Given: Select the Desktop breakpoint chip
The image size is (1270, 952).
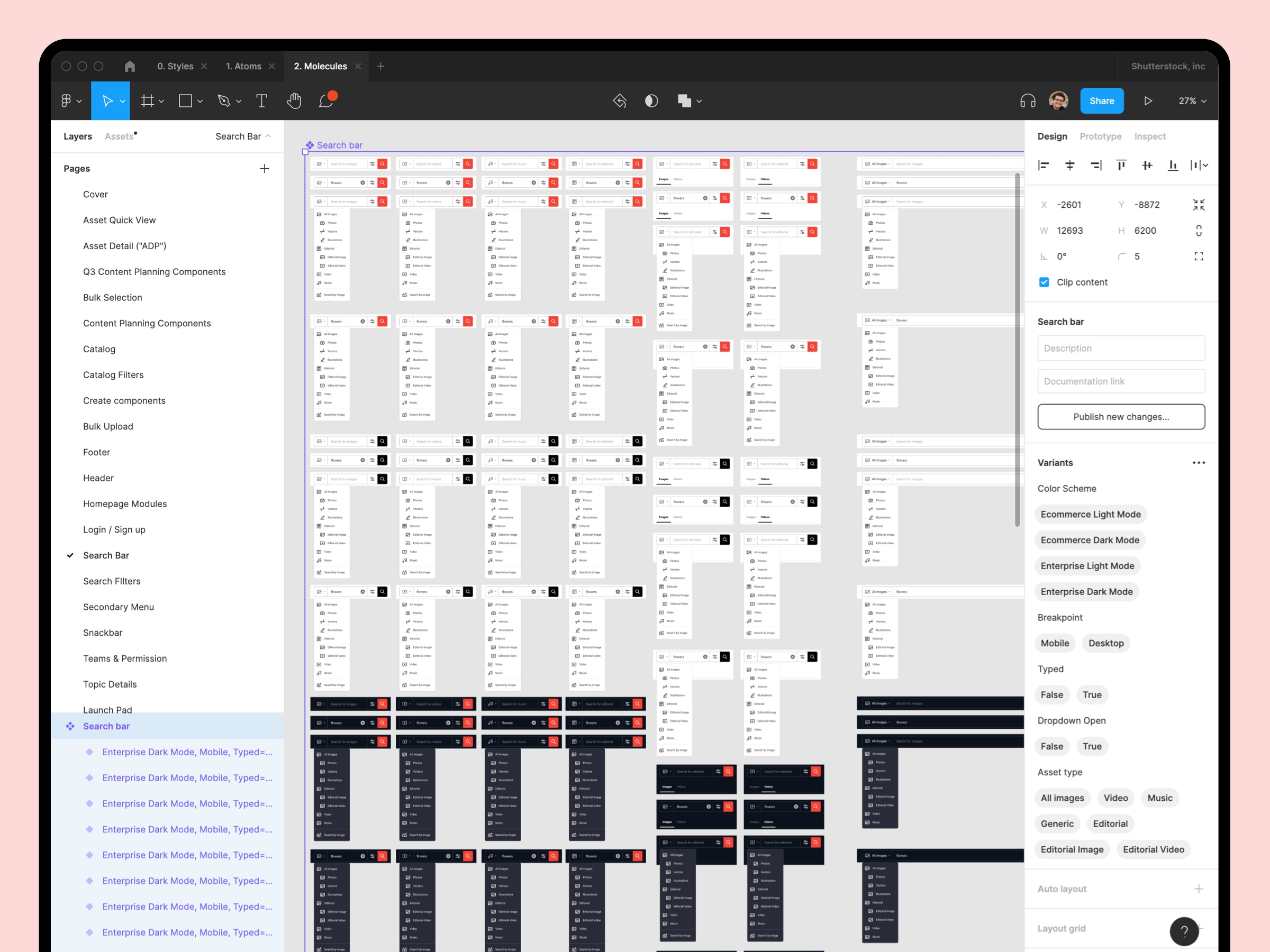Looking at the screenshot, I should 1105,643.
